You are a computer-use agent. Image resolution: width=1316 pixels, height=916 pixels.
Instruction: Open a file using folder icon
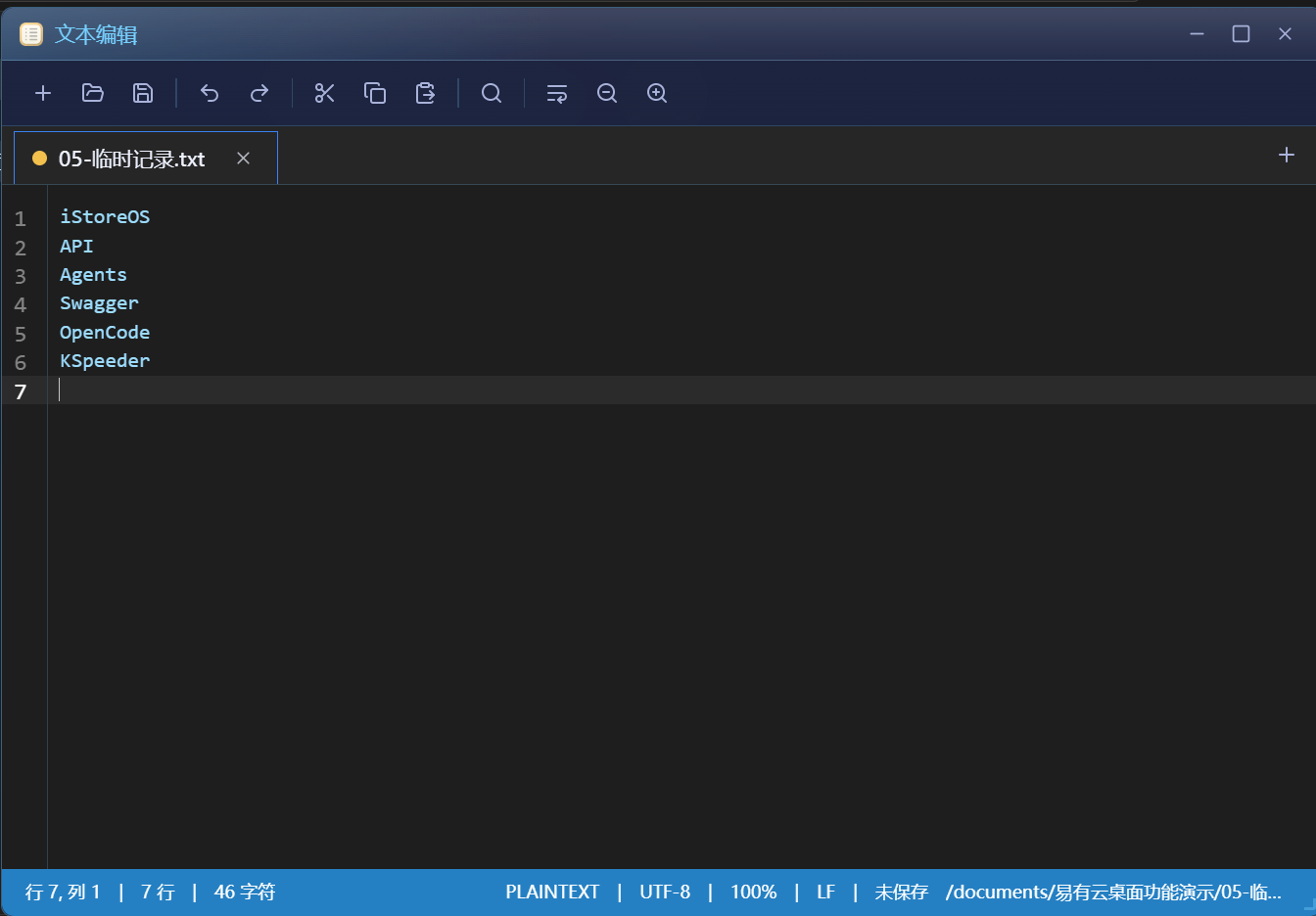click(x=93, y=93)
